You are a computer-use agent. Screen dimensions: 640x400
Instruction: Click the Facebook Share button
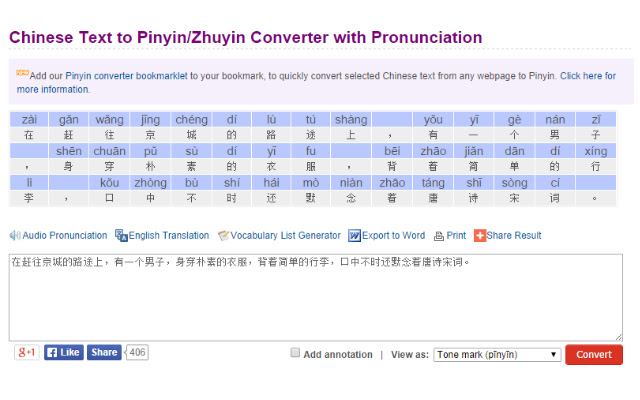point(104,352)
